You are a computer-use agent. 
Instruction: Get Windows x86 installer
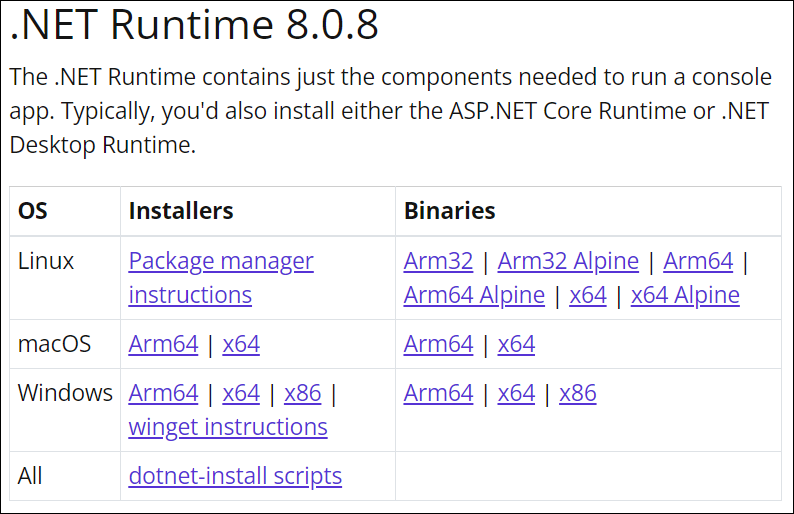click(x=303, y=394)
